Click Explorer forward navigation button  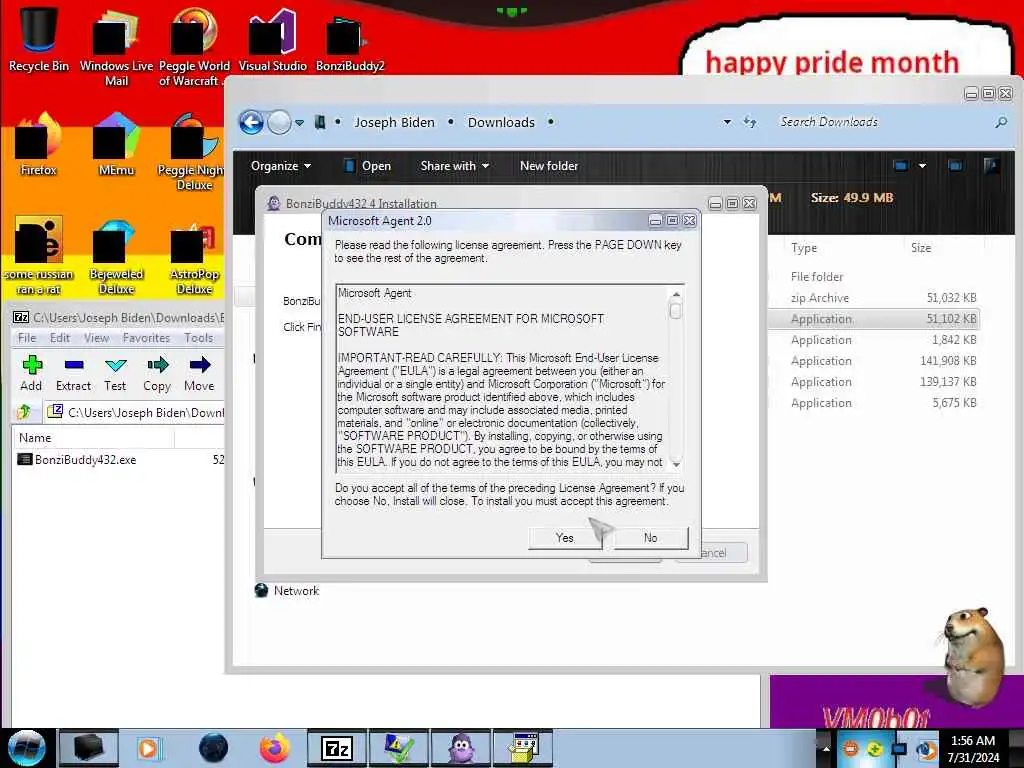coord(280,122)
